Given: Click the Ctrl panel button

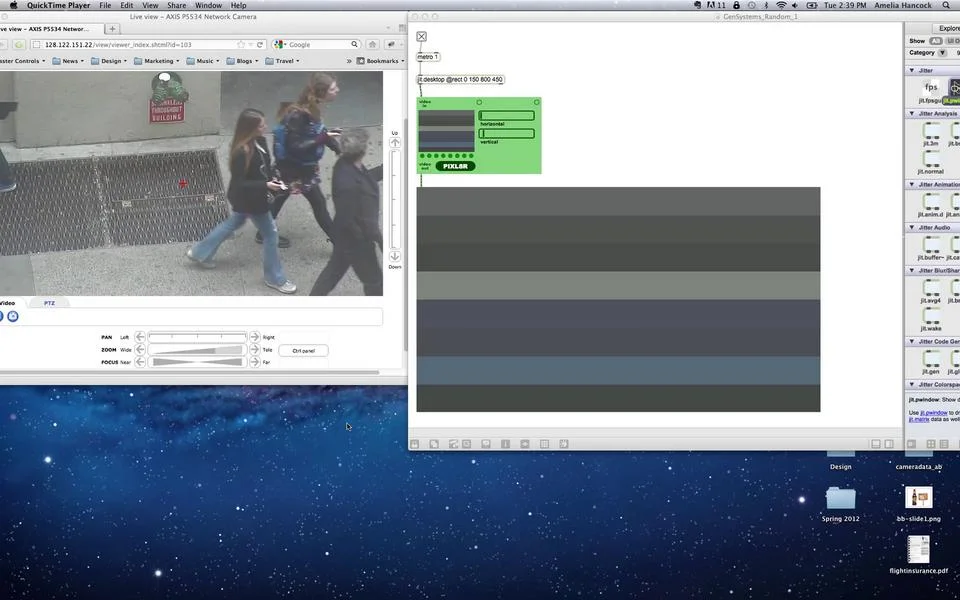Looking at the screenshot, I should pyautogui.click(x=303, y=351).
